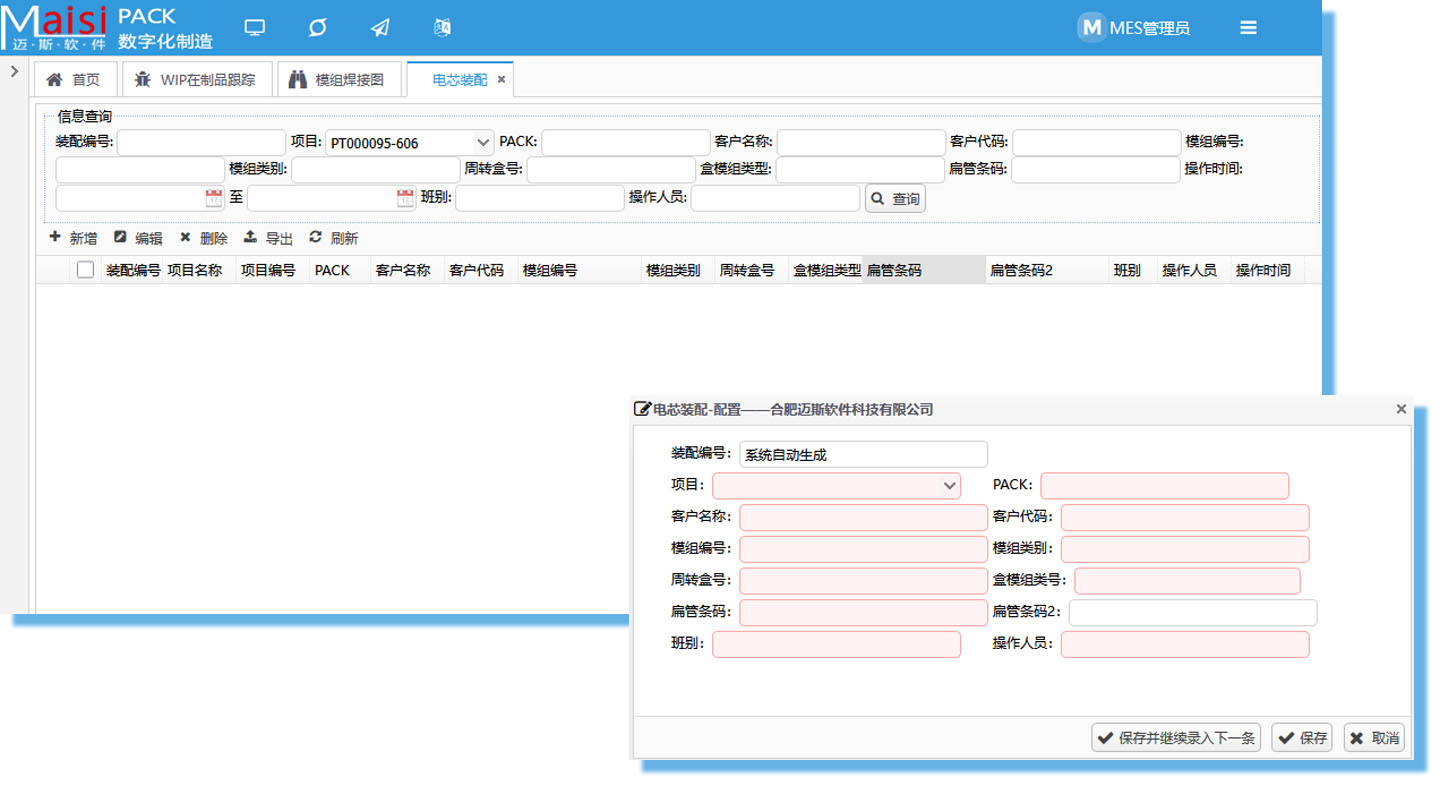Click the 新增 add toolbar button
Screen dimensions: 1442x794
74,238
